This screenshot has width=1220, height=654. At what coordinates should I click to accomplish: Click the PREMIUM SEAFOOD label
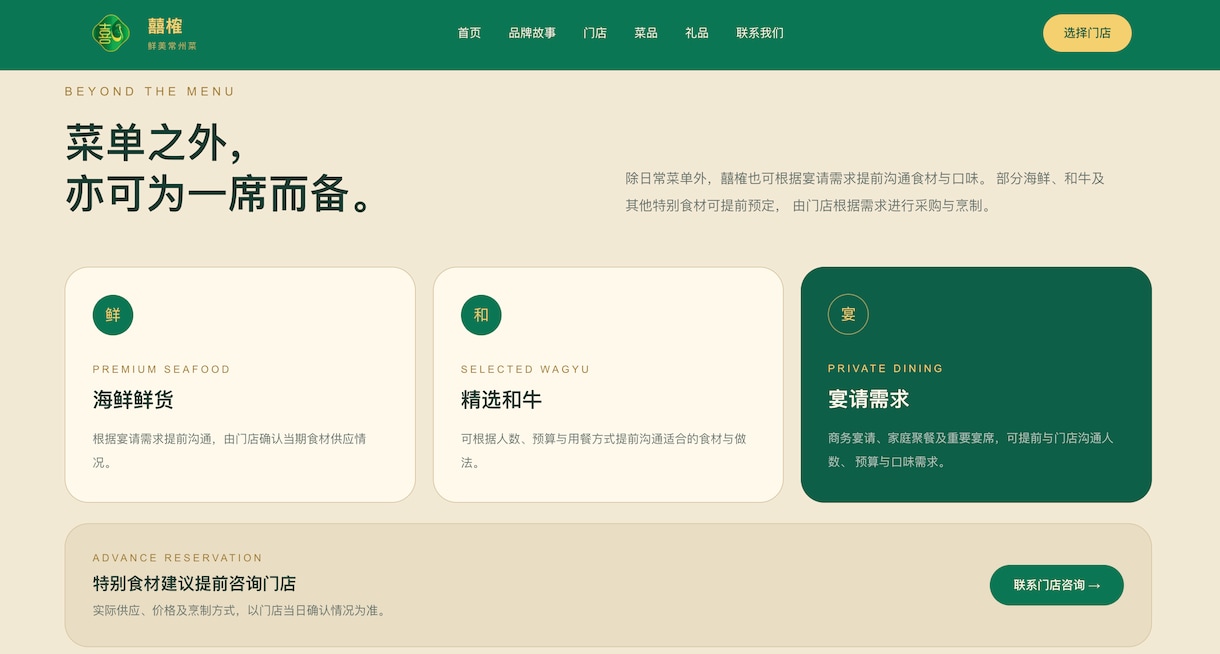[162, 369]
